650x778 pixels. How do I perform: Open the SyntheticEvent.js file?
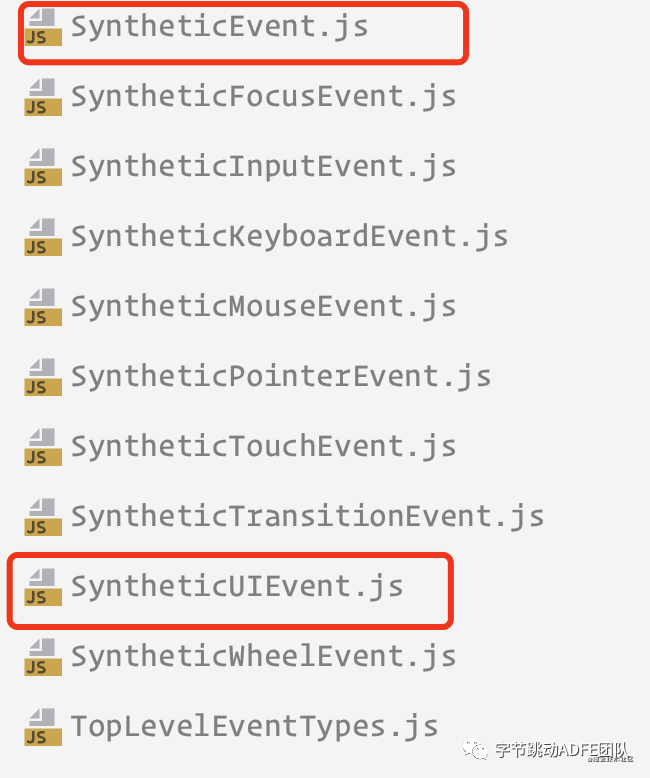(219, 27)
